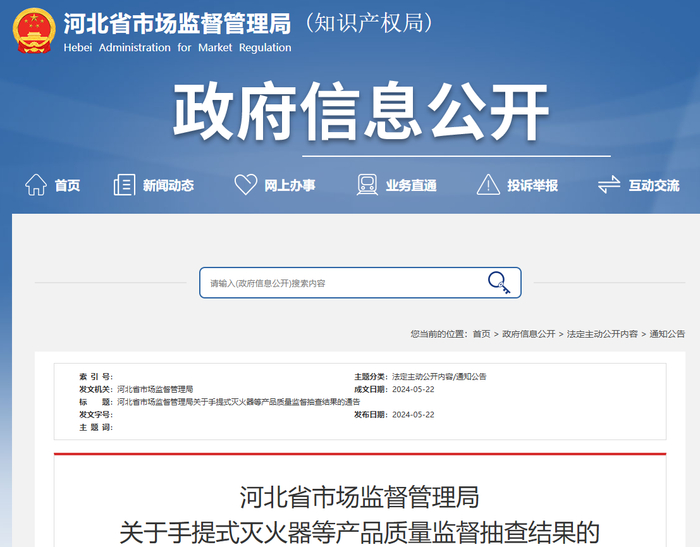This screenshot has width=700, height=547.
Task: Click the article headline line 关于手提式灭火器等产品质量监督抽查结果的
Action: 360,532
